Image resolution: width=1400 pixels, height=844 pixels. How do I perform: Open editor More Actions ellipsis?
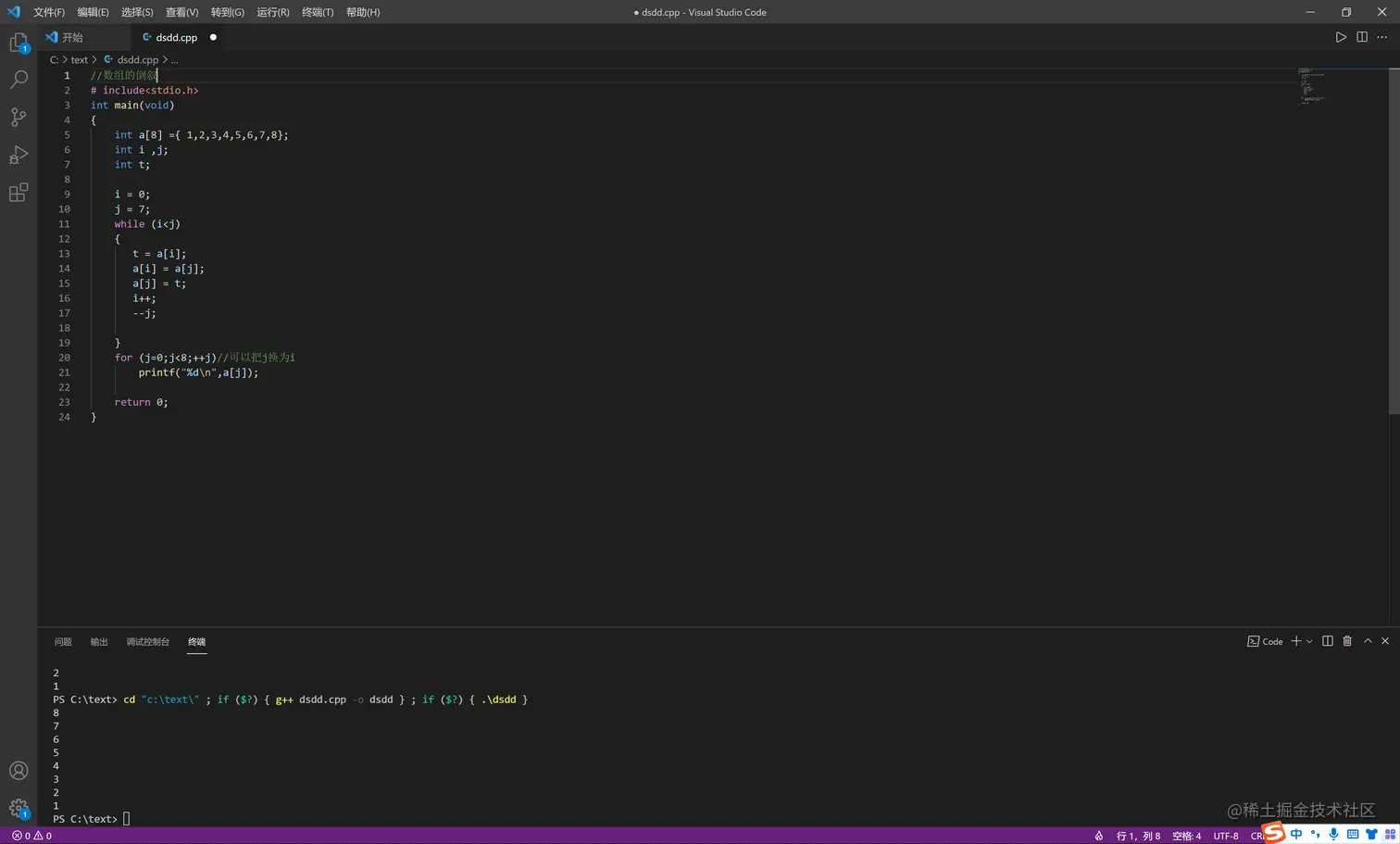(x=1382, y=37)
